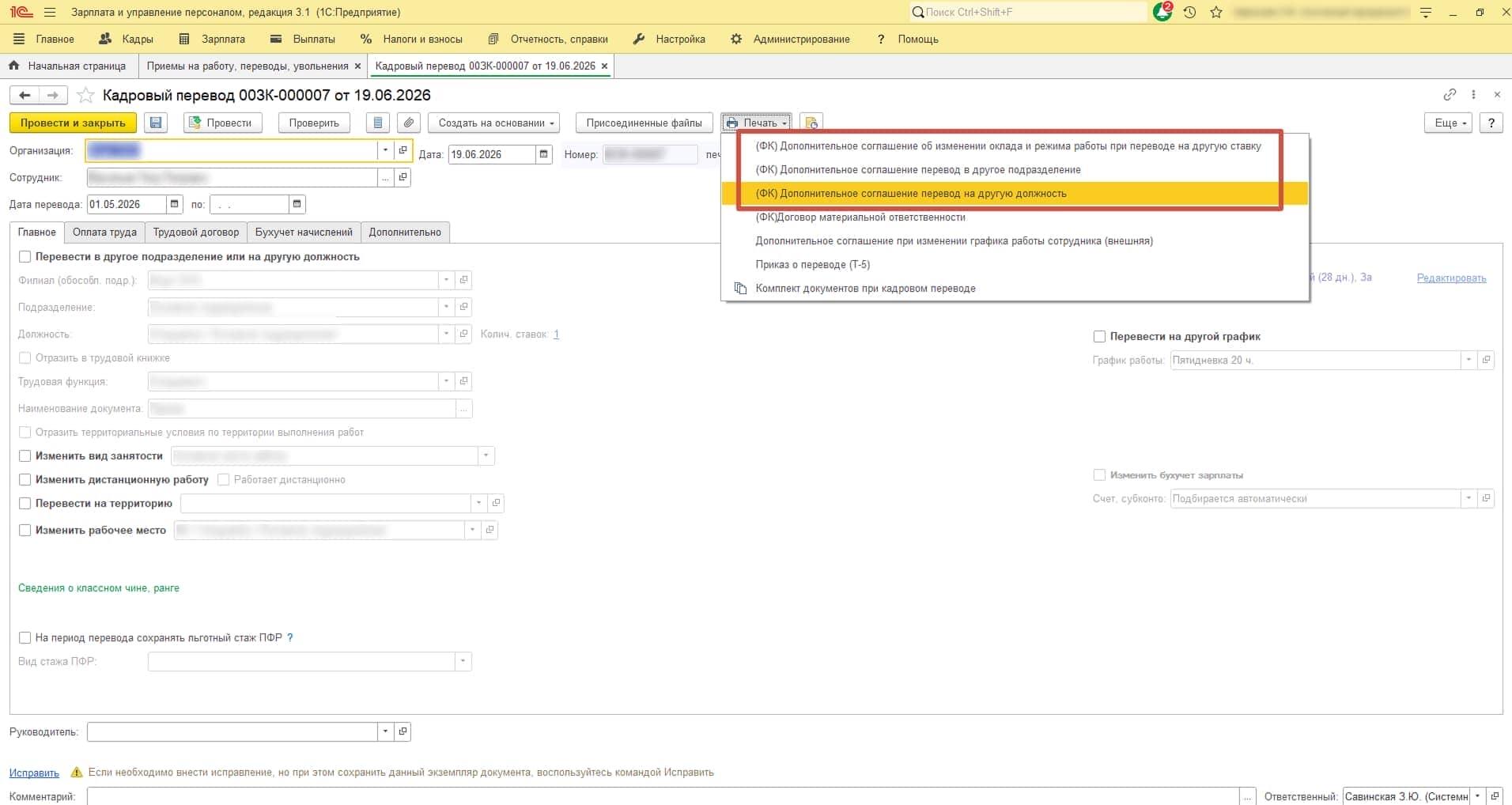This screenshot has width=1512, height=805.
Task: Open the Сотрудник record with its open icon
Action: pyautogui.click(x=403, y=177)
